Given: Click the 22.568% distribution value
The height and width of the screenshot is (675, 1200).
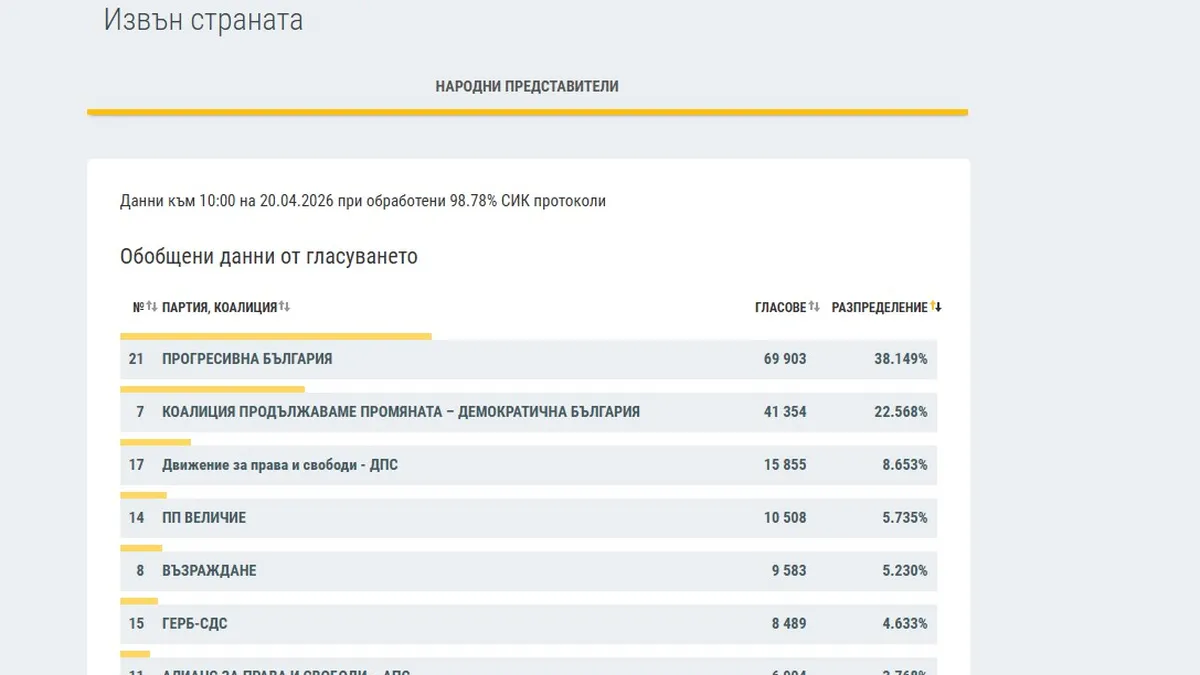Looking at the screenshot, I should 899,412.
